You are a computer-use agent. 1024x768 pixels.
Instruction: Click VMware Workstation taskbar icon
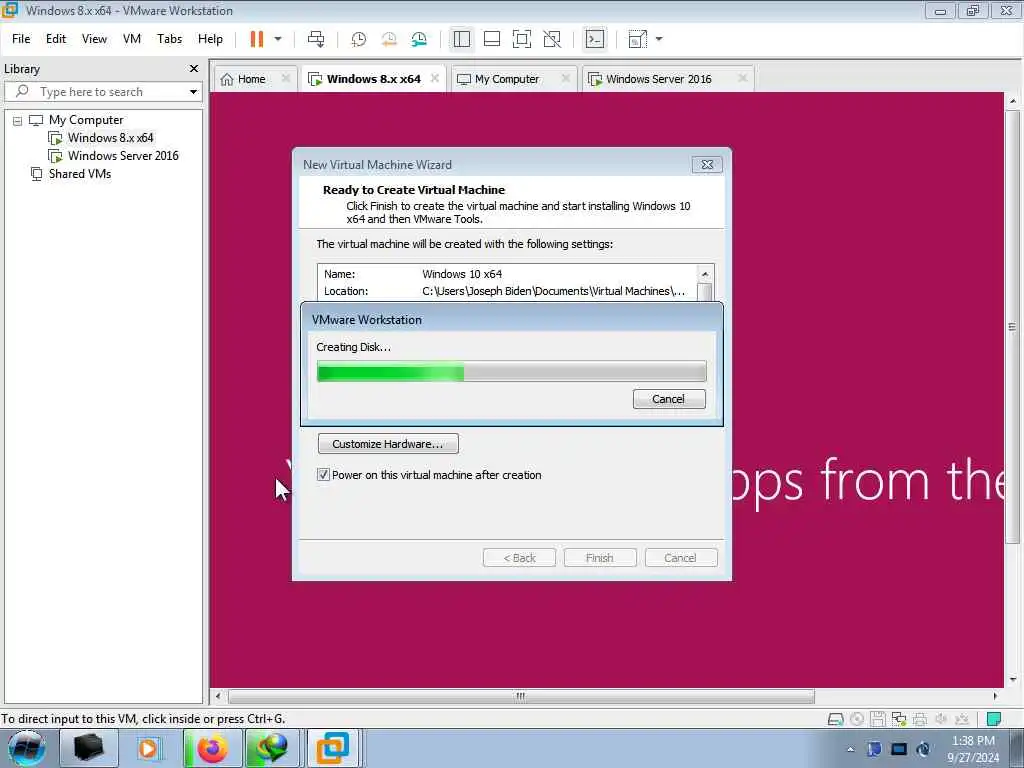click(333, 749)
